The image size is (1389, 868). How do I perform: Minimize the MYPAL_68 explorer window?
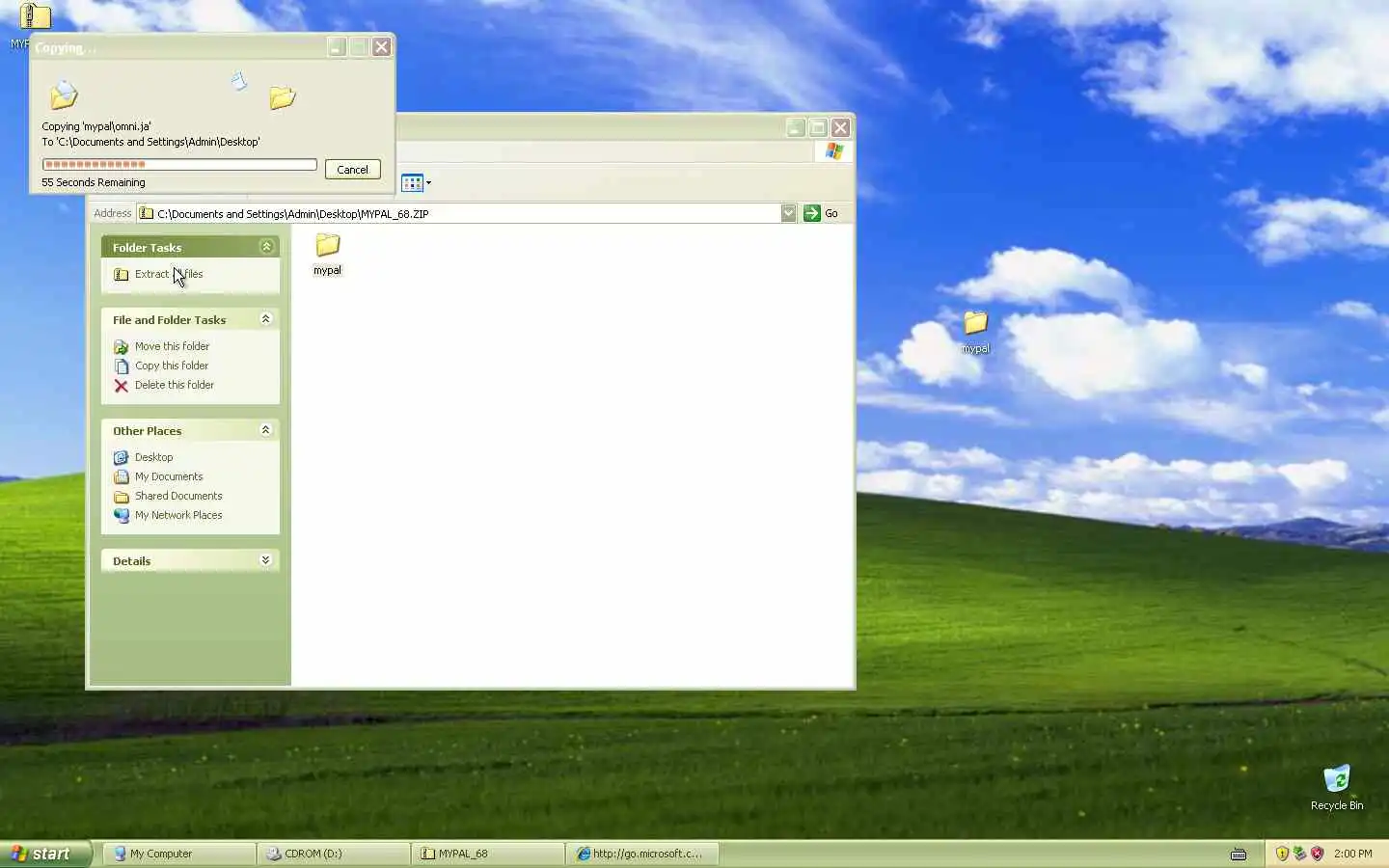[x=796, y=127]
